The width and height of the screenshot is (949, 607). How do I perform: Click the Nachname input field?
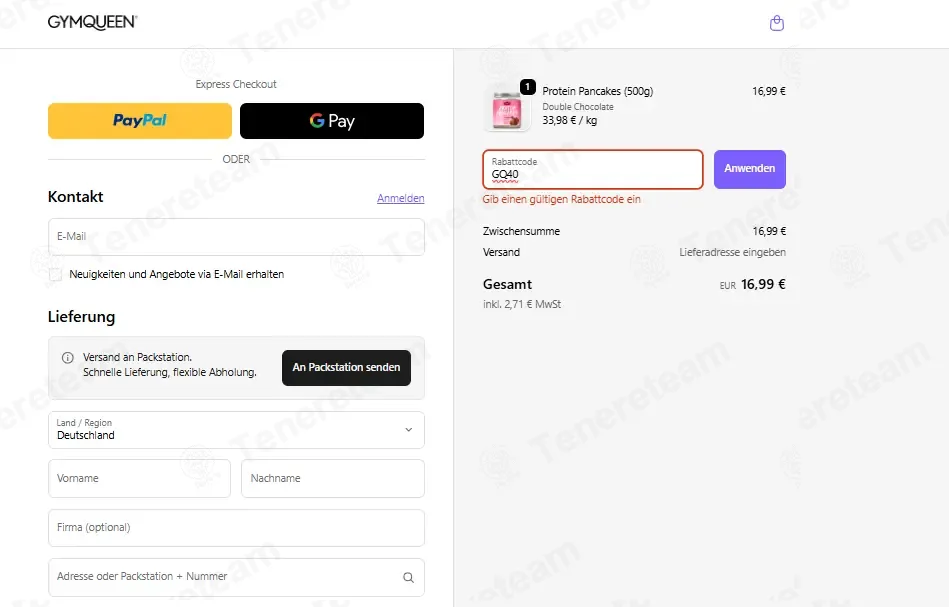click(x=332, y=478)
